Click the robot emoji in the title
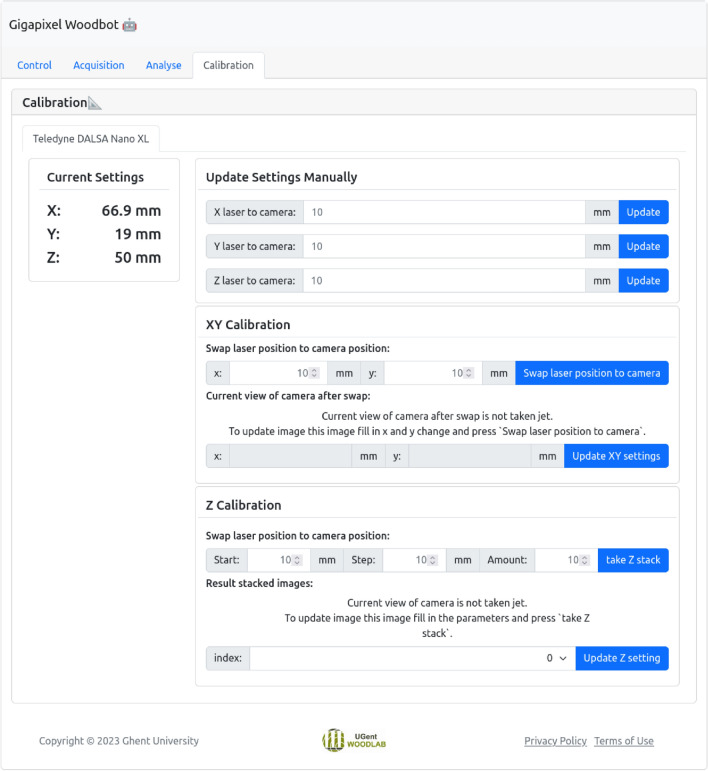Image resolution: width=708 pixels, height=771 pixels. point(129,25)
